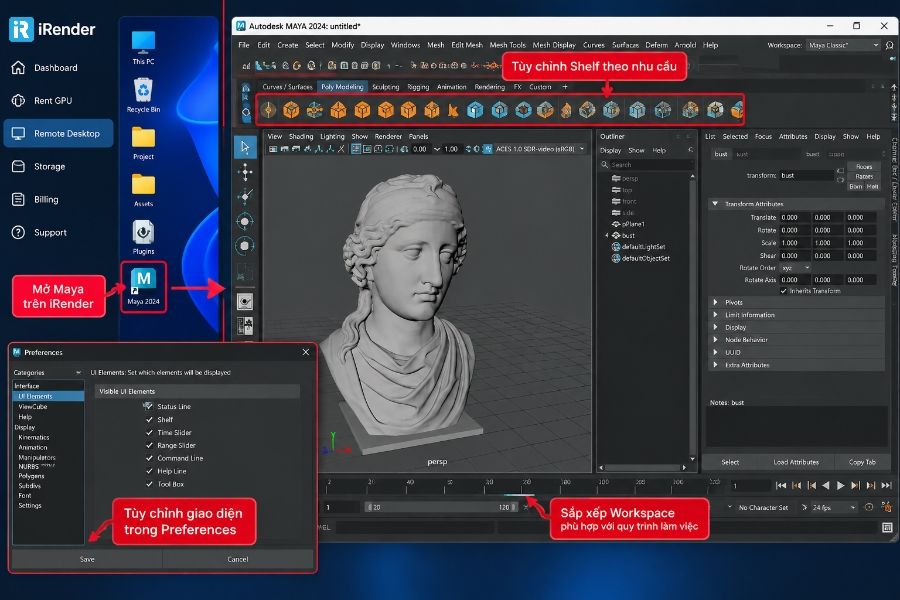
Task: Select ViewCube category in Preferences
Action: [x=33, y=407]
